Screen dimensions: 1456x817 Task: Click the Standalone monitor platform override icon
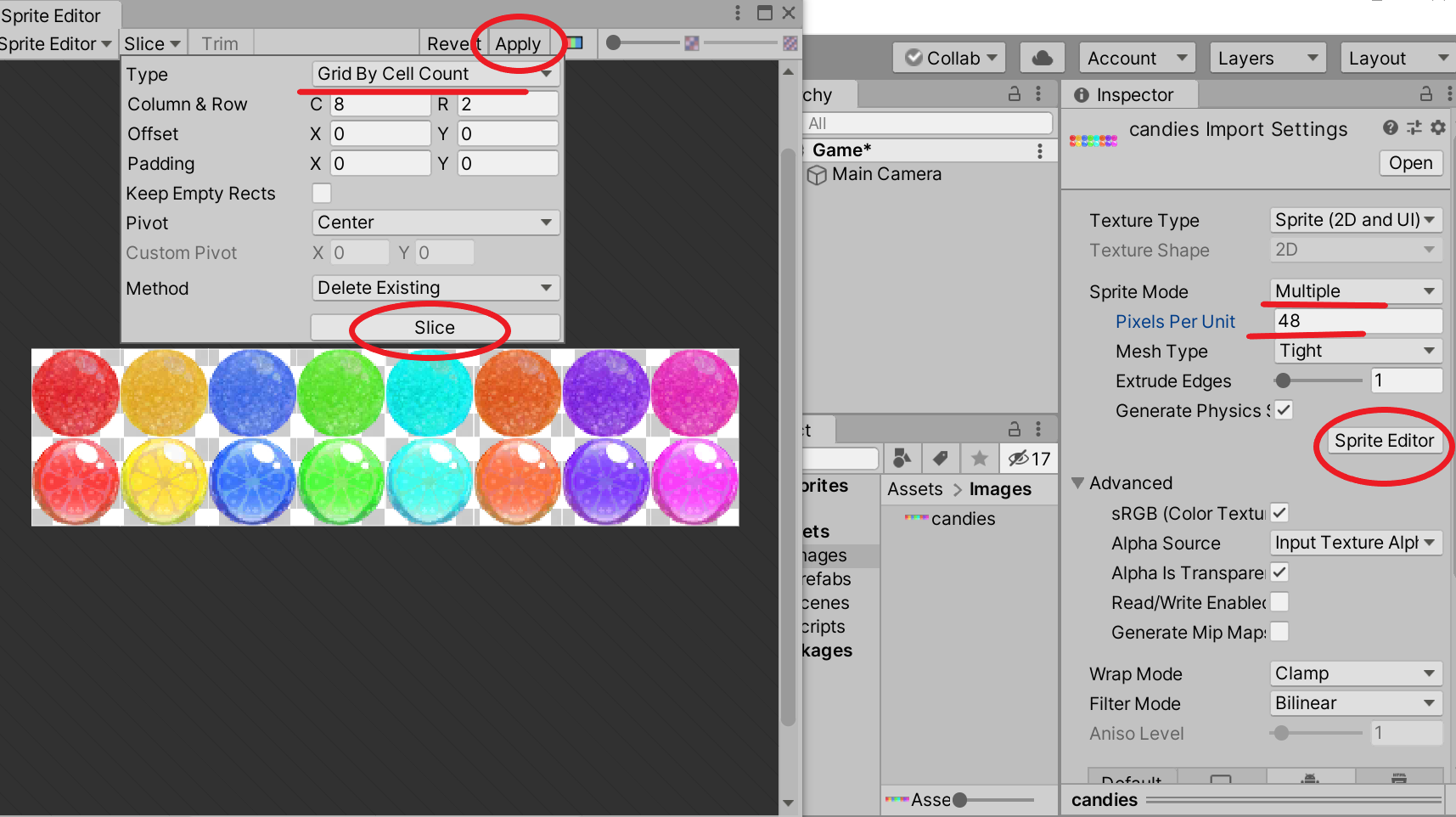(1221, 778)
